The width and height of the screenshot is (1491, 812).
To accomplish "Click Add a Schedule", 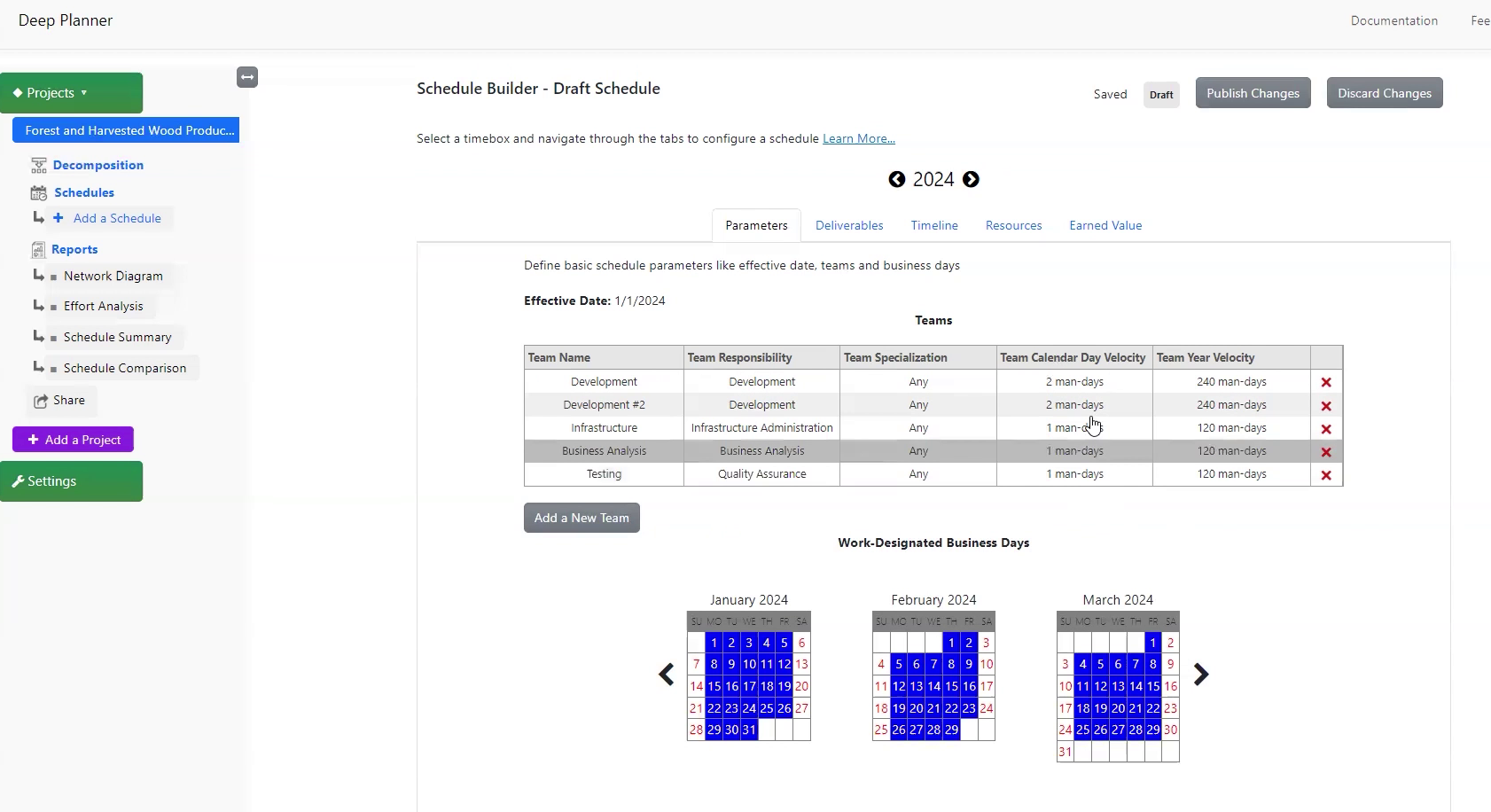I will [117, 218].
